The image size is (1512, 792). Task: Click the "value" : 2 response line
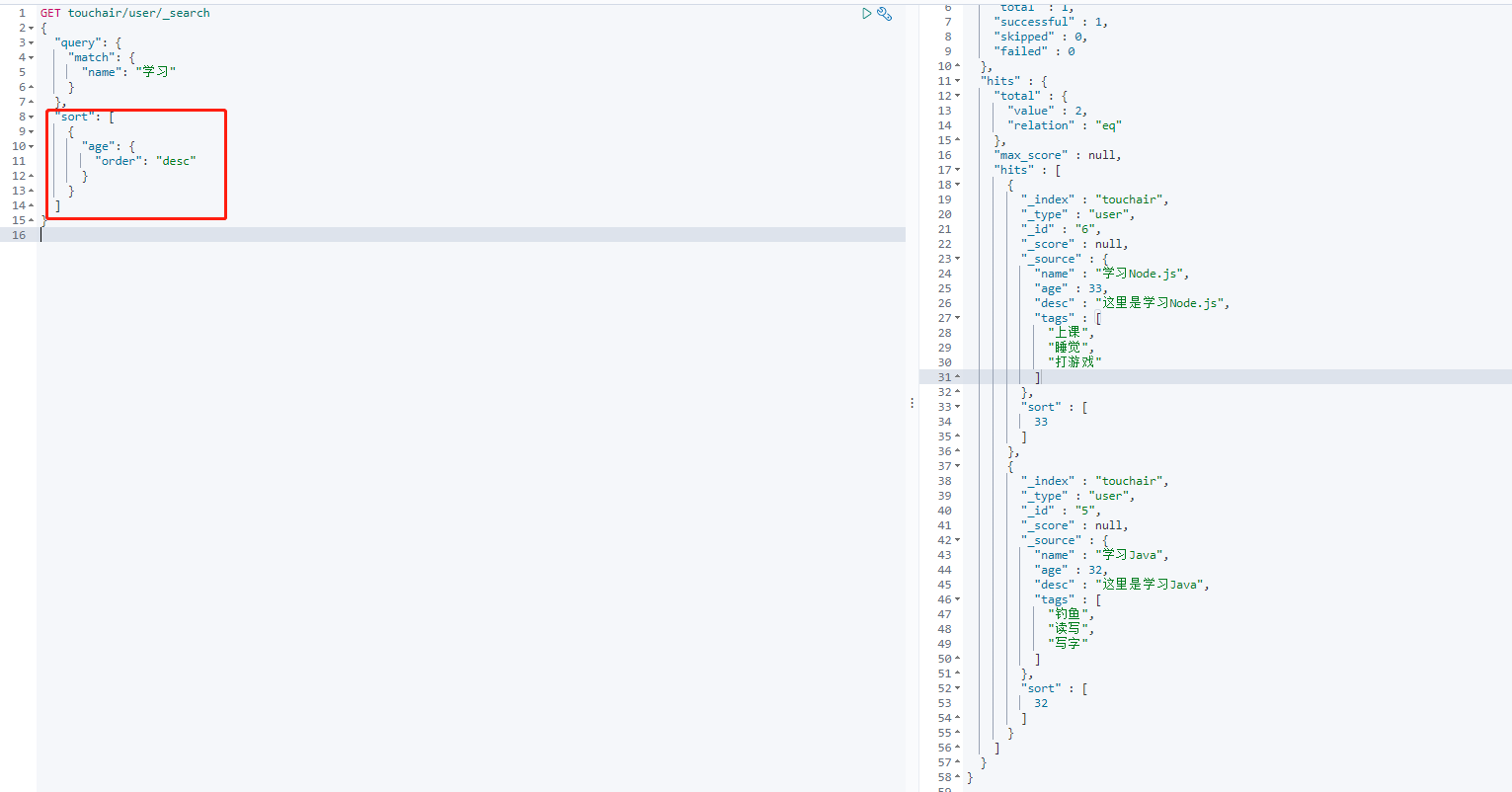coord(1047,111)
